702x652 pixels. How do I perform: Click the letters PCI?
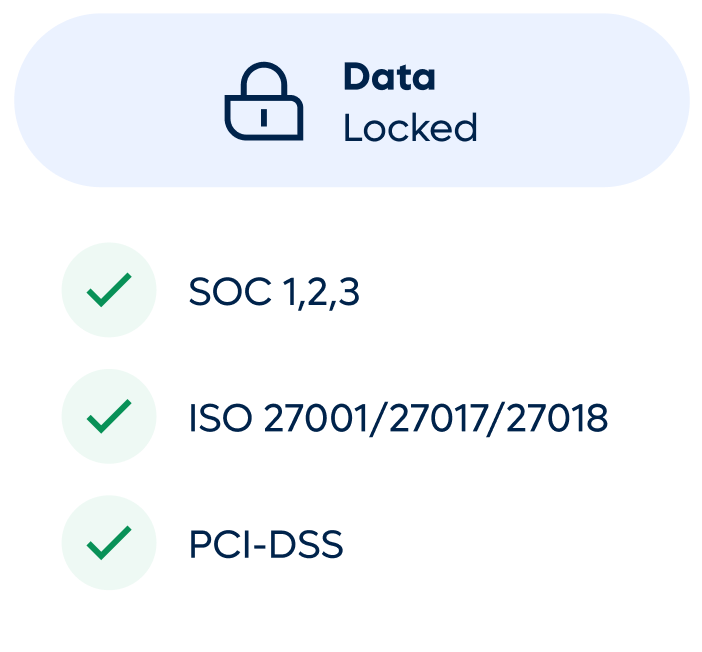(x=217, y=544)
